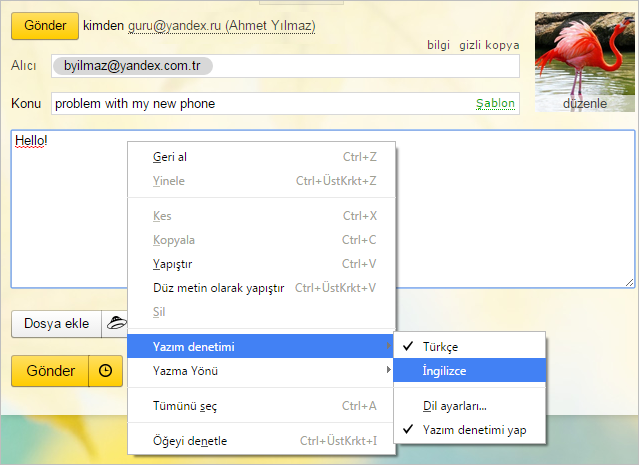
Task: Select the byilmaz@yandex.com.tr recipient chip
Action: [132, 66]
